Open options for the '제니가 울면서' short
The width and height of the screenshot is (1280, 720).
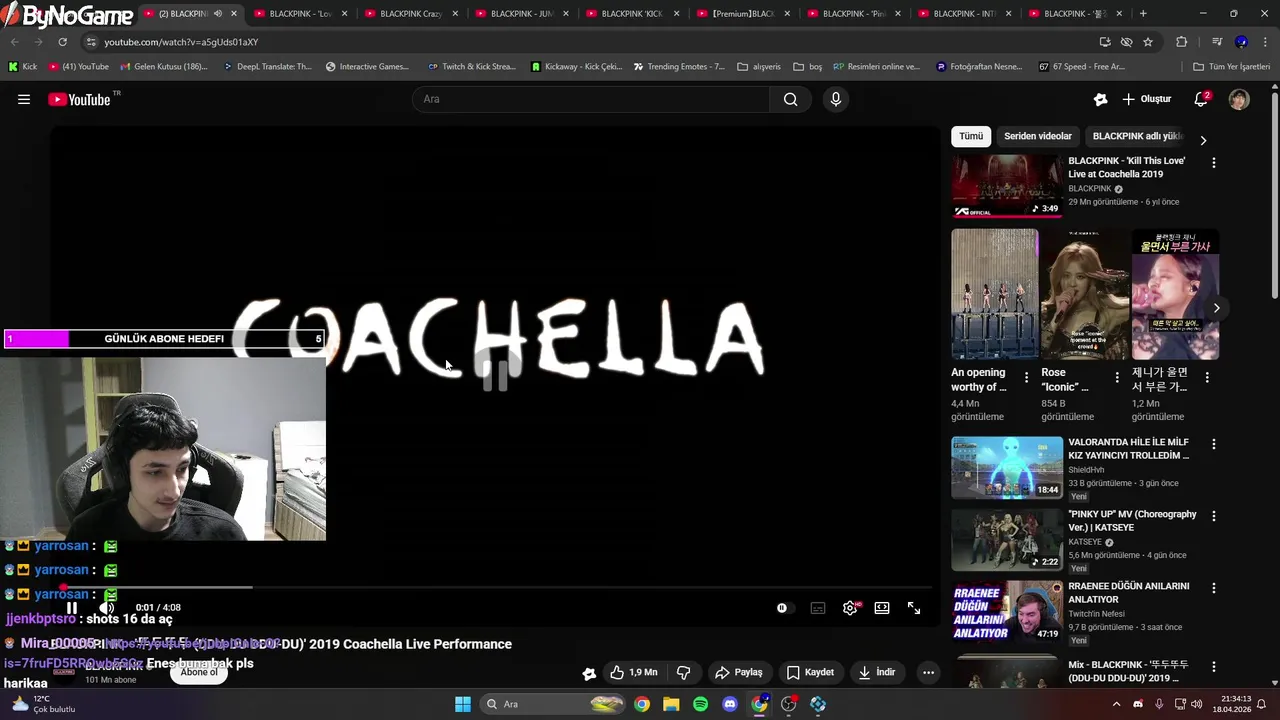point(1207,378)
